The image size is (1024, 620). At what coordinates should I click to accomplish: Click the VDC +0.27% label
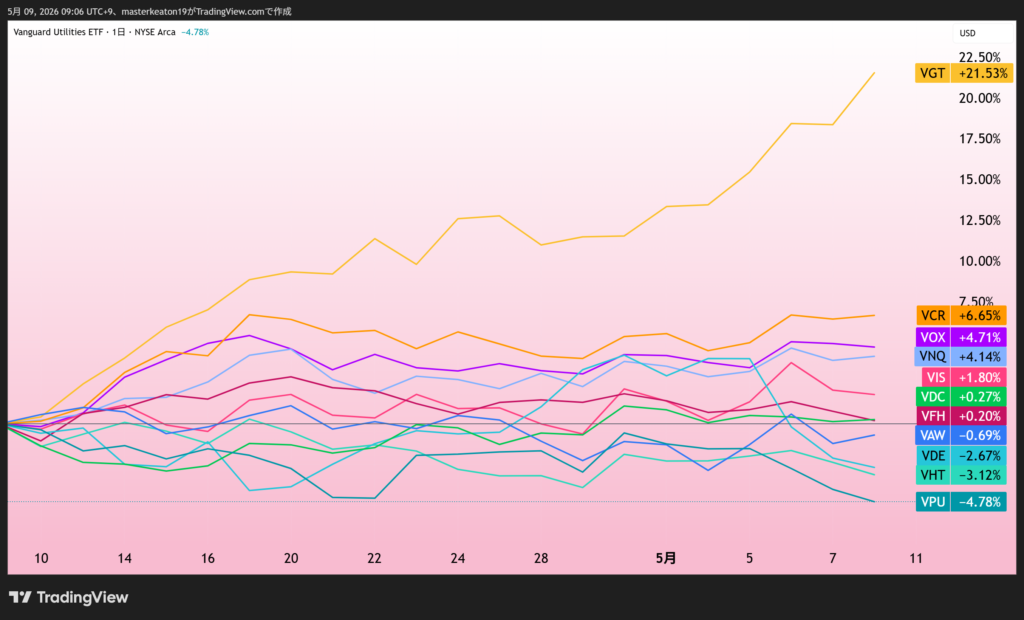pyautogui.click(x=961, y=397)
